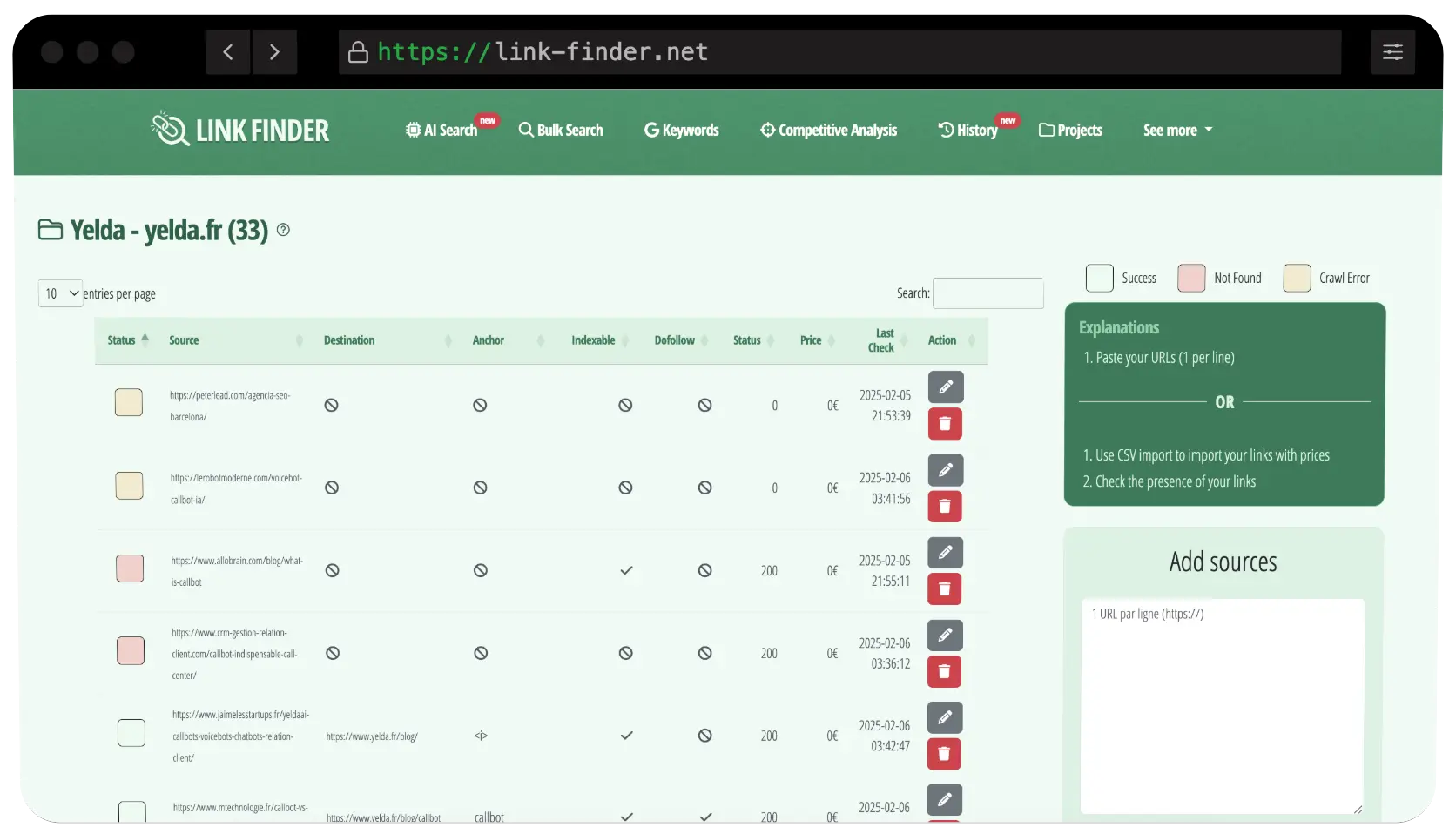Open yelda.fr/blog/ destination link
The width and height of the screenshot is (1456, 834).
[x=372, y=736]
